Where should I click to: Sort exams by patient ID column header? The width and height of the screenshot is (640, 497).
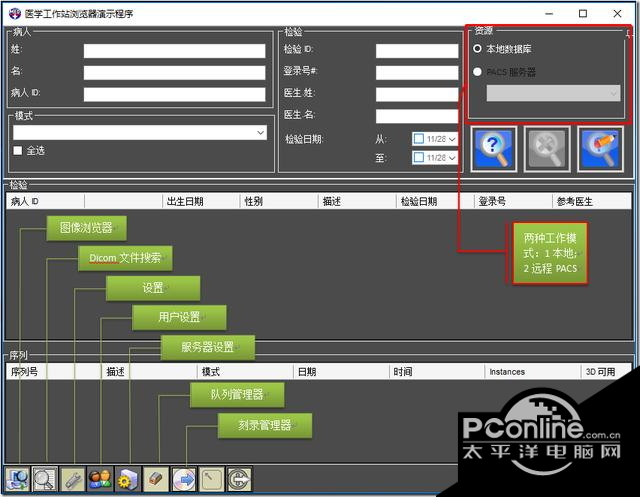pos(45,201)
